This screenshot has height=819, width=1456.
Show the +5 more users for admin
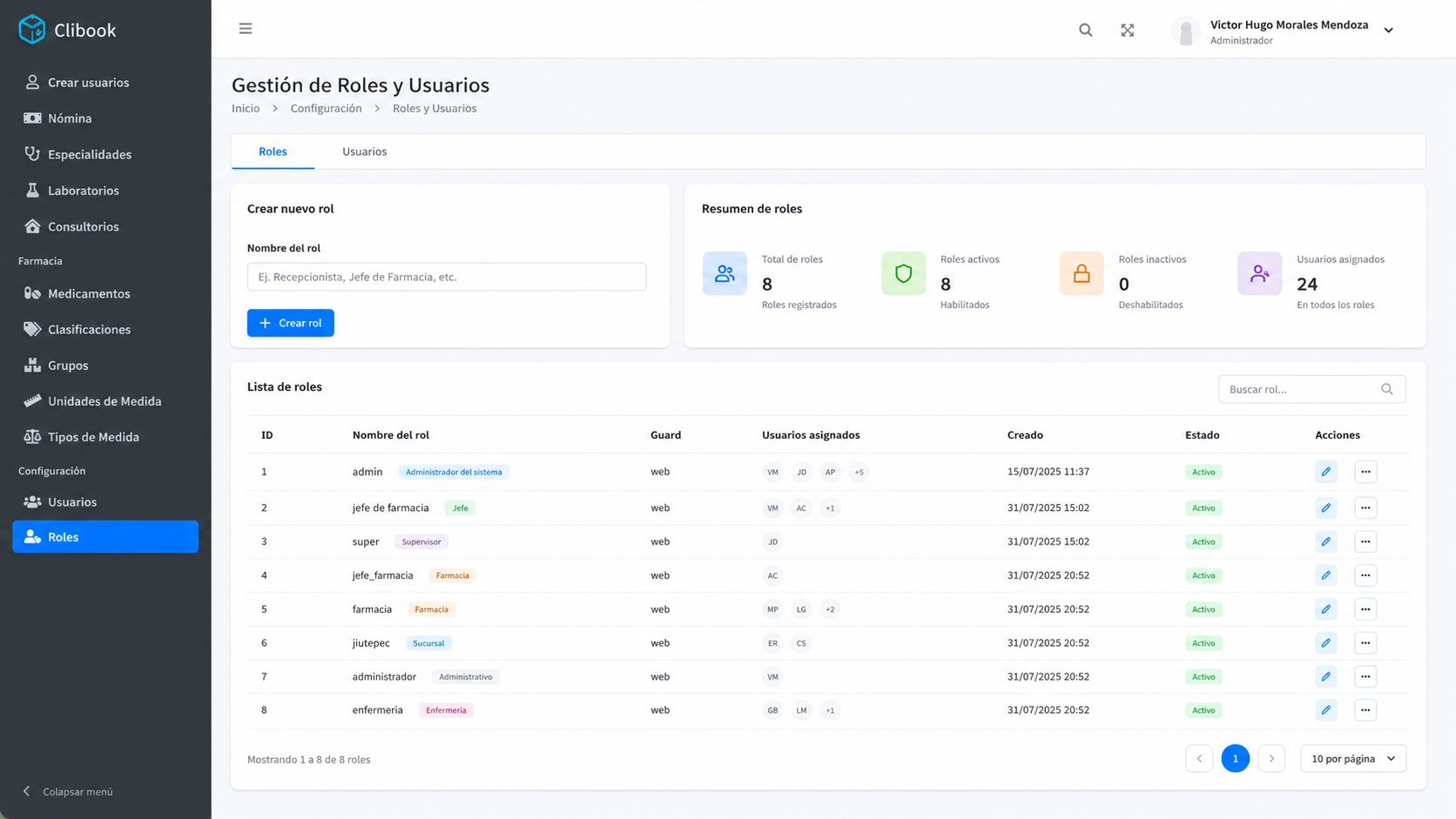(x=859, y=472)
